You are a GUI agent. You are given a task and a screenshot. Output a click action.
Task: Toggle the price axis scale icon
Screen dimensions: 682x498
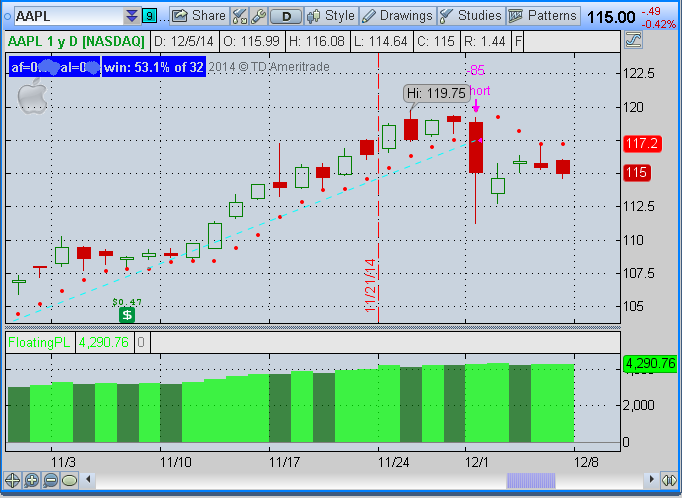click(x=633, y=40)
